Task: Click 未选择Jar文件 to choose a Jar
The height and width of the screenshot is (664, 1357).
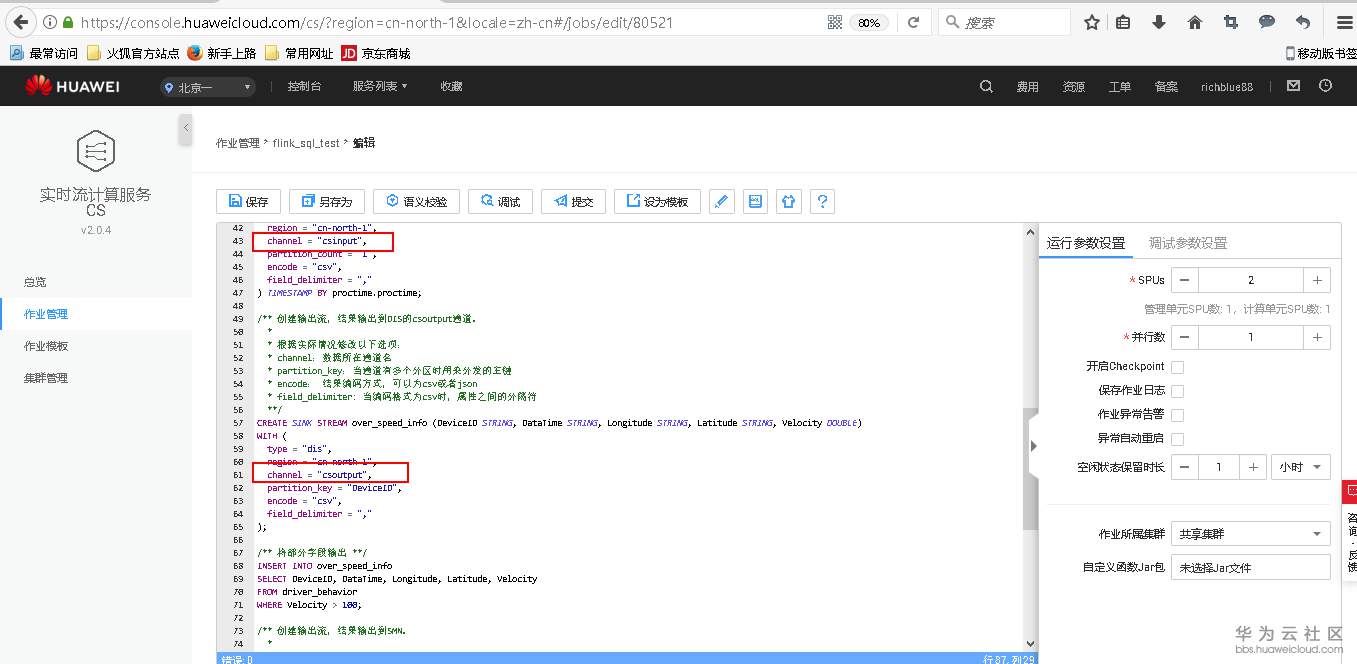Action: click(1249, 567)
